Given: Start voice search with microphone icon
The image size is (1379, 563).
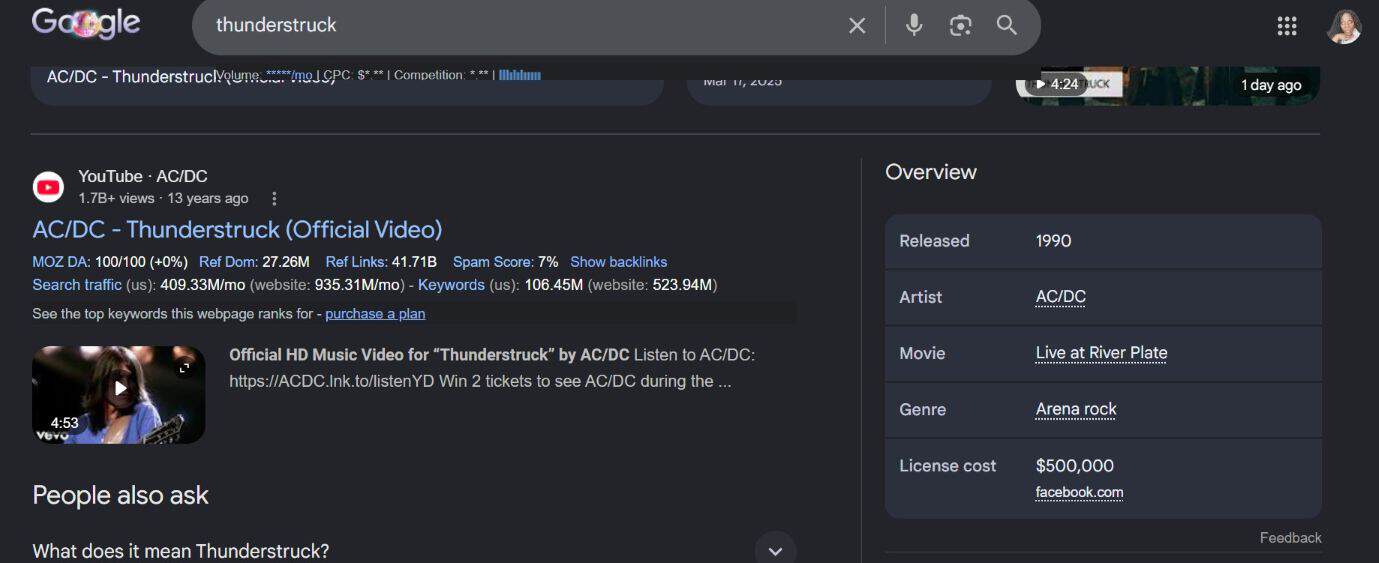Looking at the screenshot, I should [914, 25].
